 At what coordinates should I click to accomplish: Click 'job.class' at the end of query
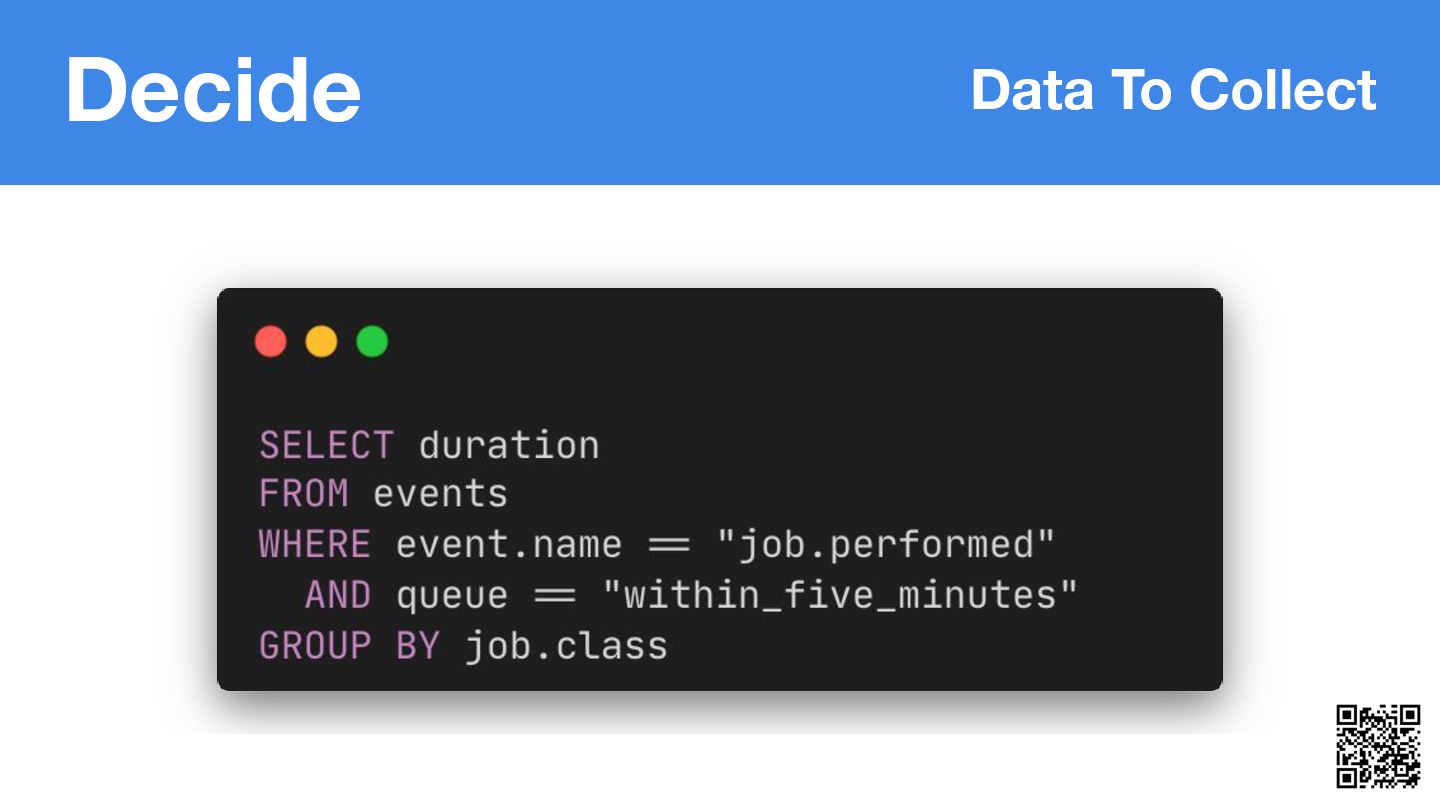click(x=566, y=645)
